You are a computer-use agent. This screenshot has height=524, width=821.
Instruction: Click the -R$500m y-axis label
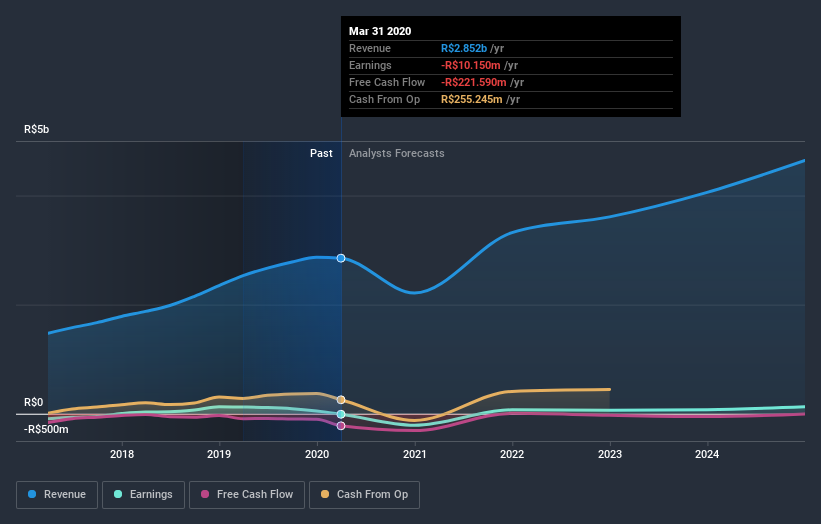pos(46,429)
